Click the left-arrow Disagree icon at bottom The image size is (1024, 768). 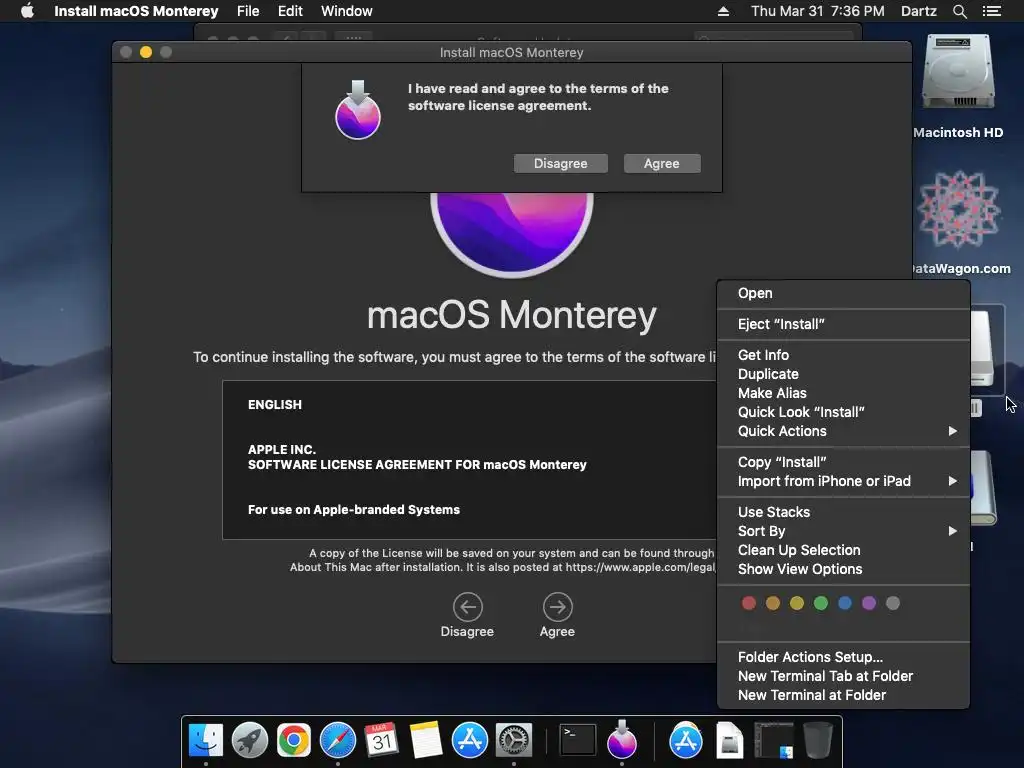[x=468, y=607]
